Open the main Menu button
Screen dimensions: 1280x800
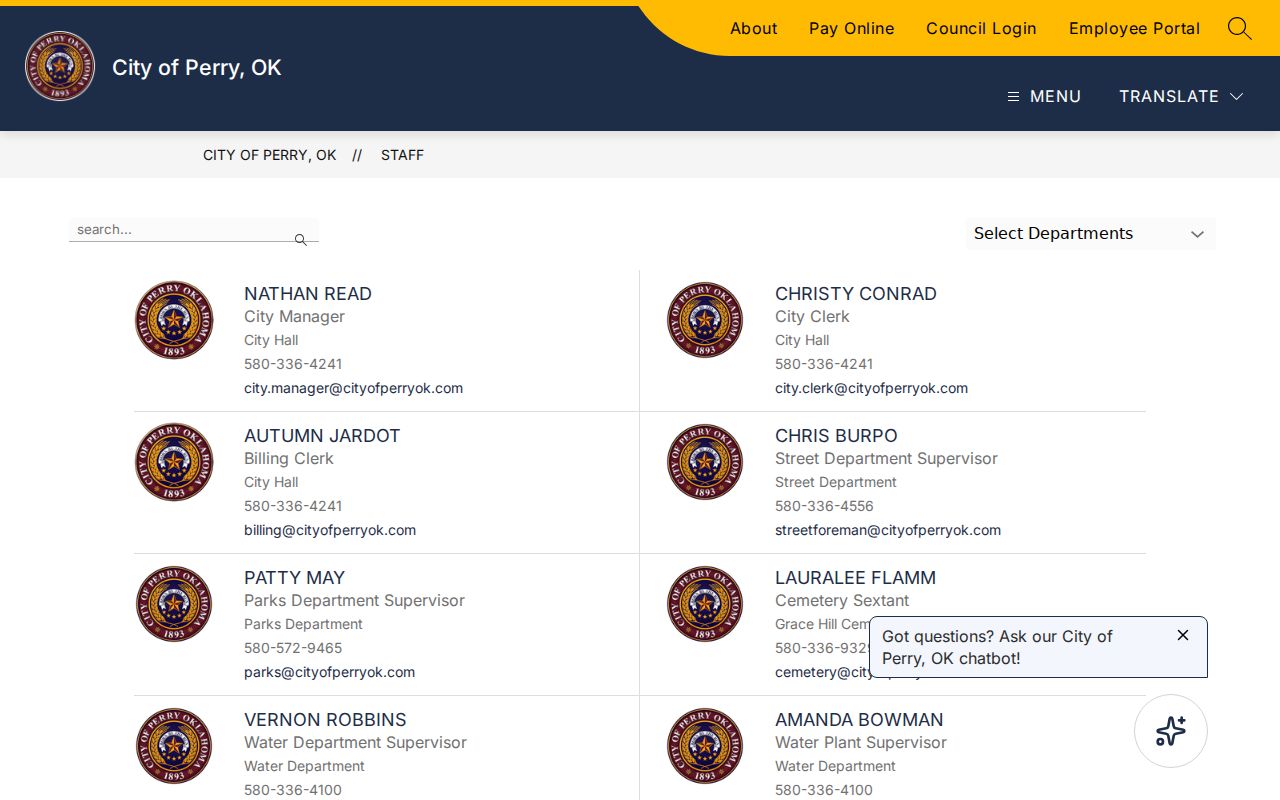(x=1044, y=96)
